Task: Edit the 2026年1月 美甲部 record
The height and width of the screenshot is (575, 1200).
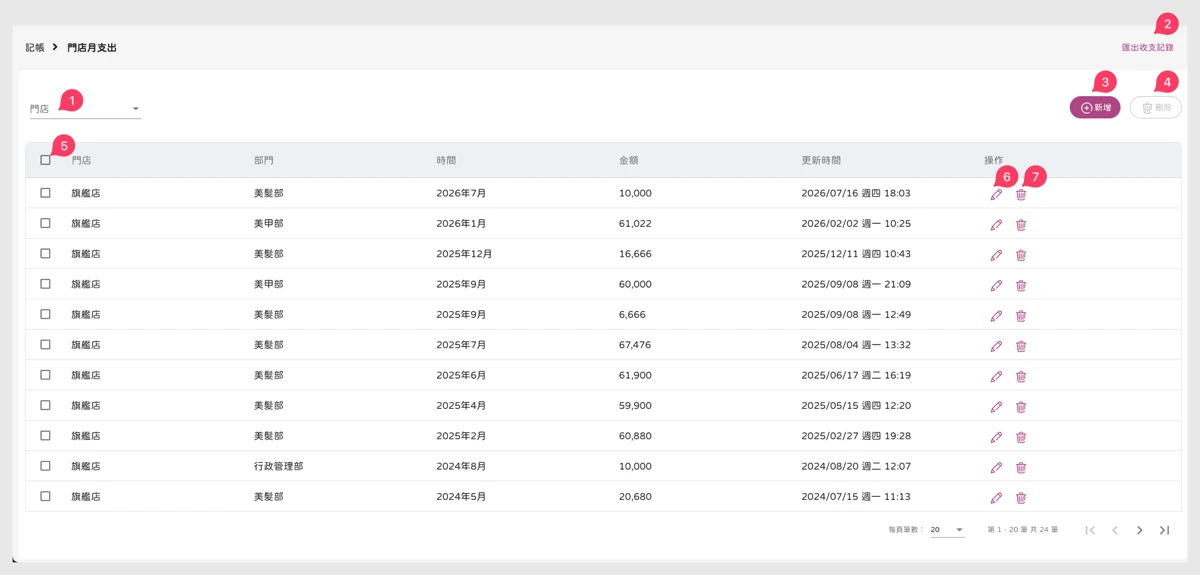Action: [996, 225]
